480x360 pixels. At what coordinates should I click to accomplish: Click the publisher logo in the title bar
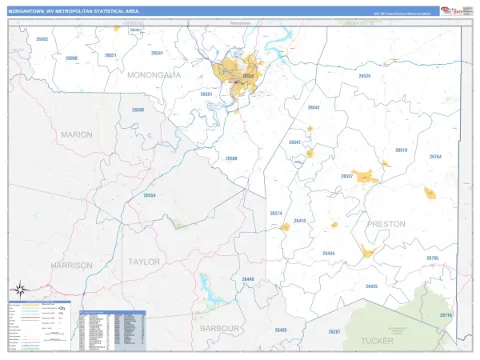[457, 11]
